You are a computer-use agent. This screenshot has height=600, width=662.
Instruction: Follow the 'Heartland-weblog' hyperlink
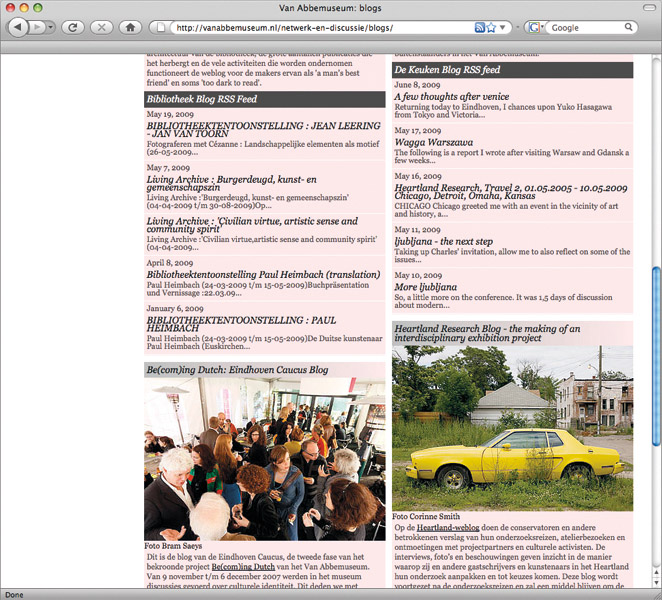coord(448,527)
